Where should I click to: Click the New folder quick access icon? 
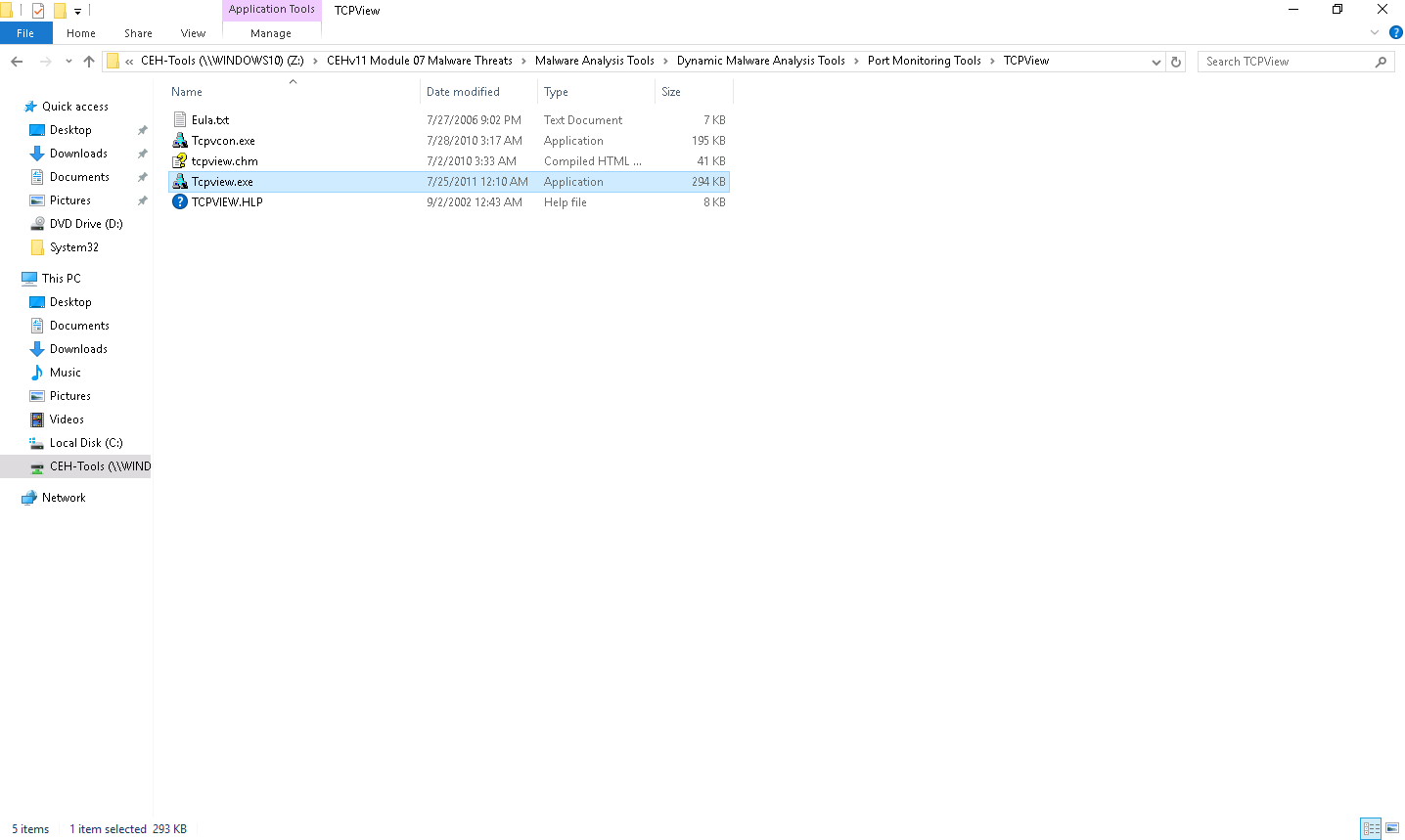(x=60, y=11)
